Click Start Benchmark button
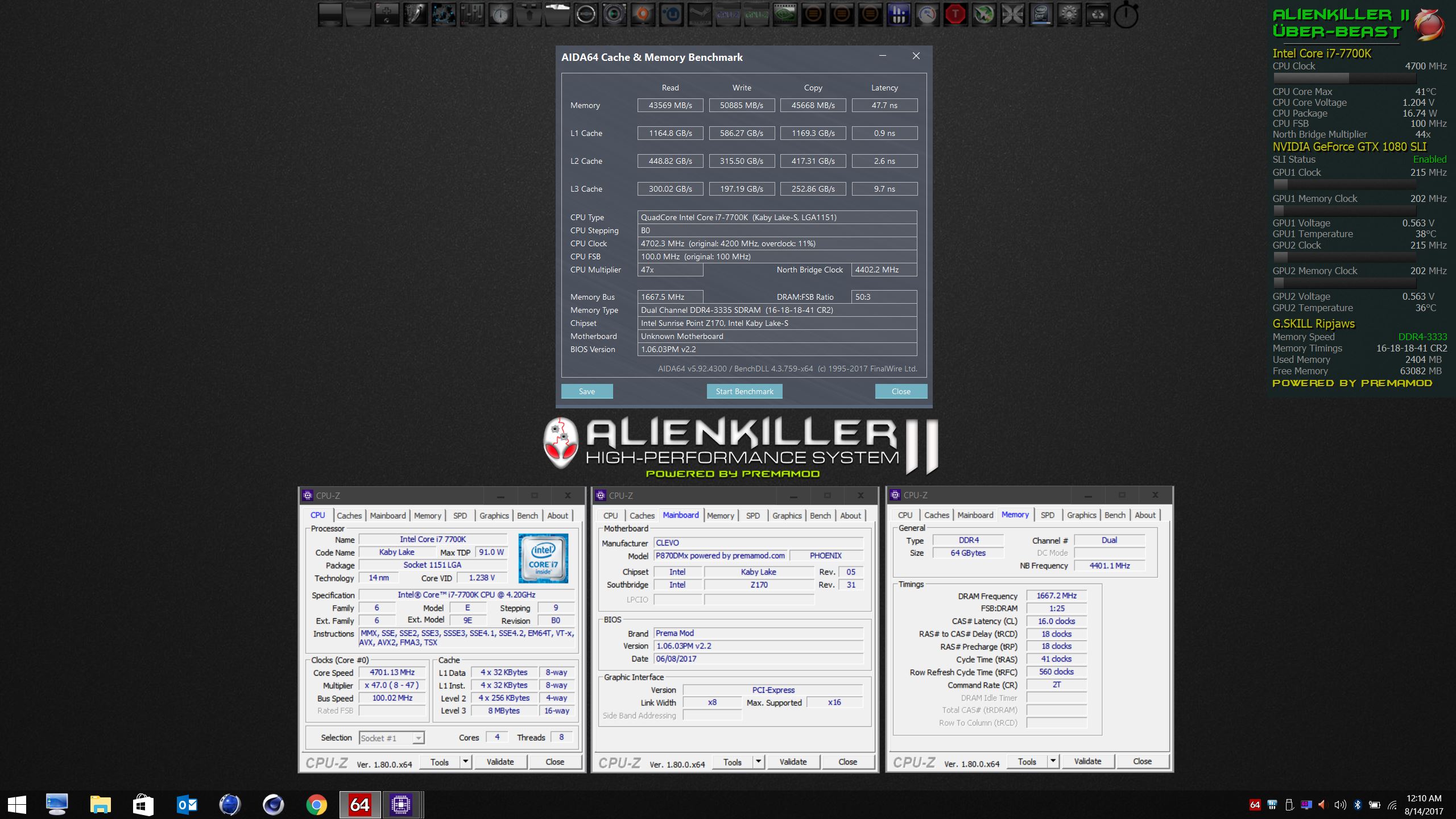1456x819 pixels. pos(744,391)
